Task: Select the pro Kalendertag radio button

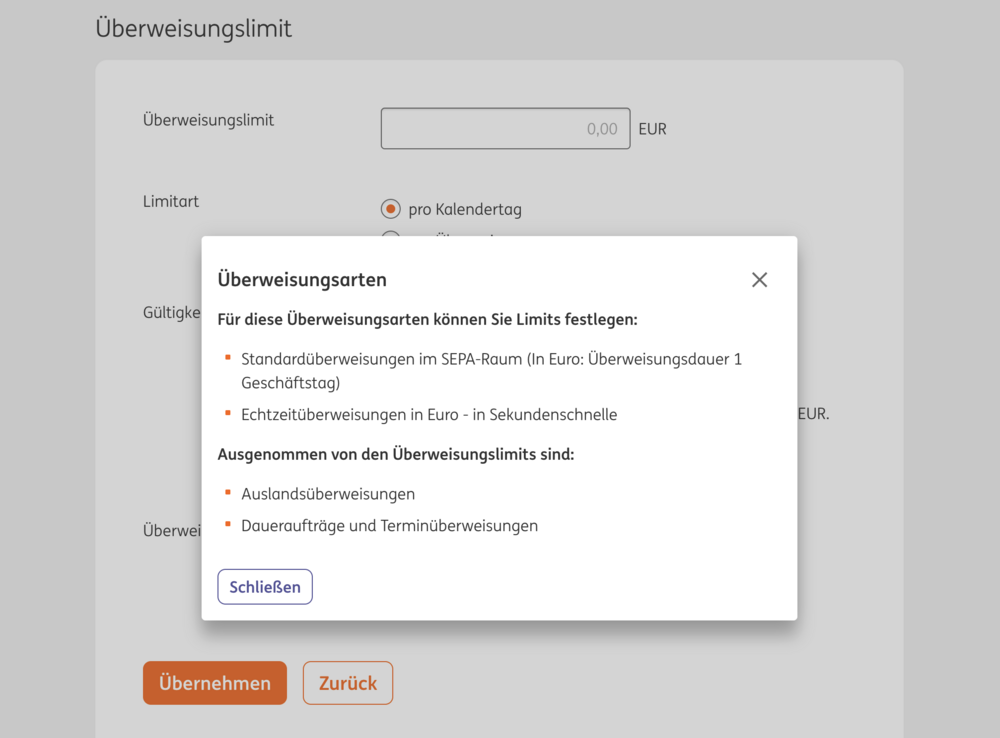Action: (x=391, y=209)
